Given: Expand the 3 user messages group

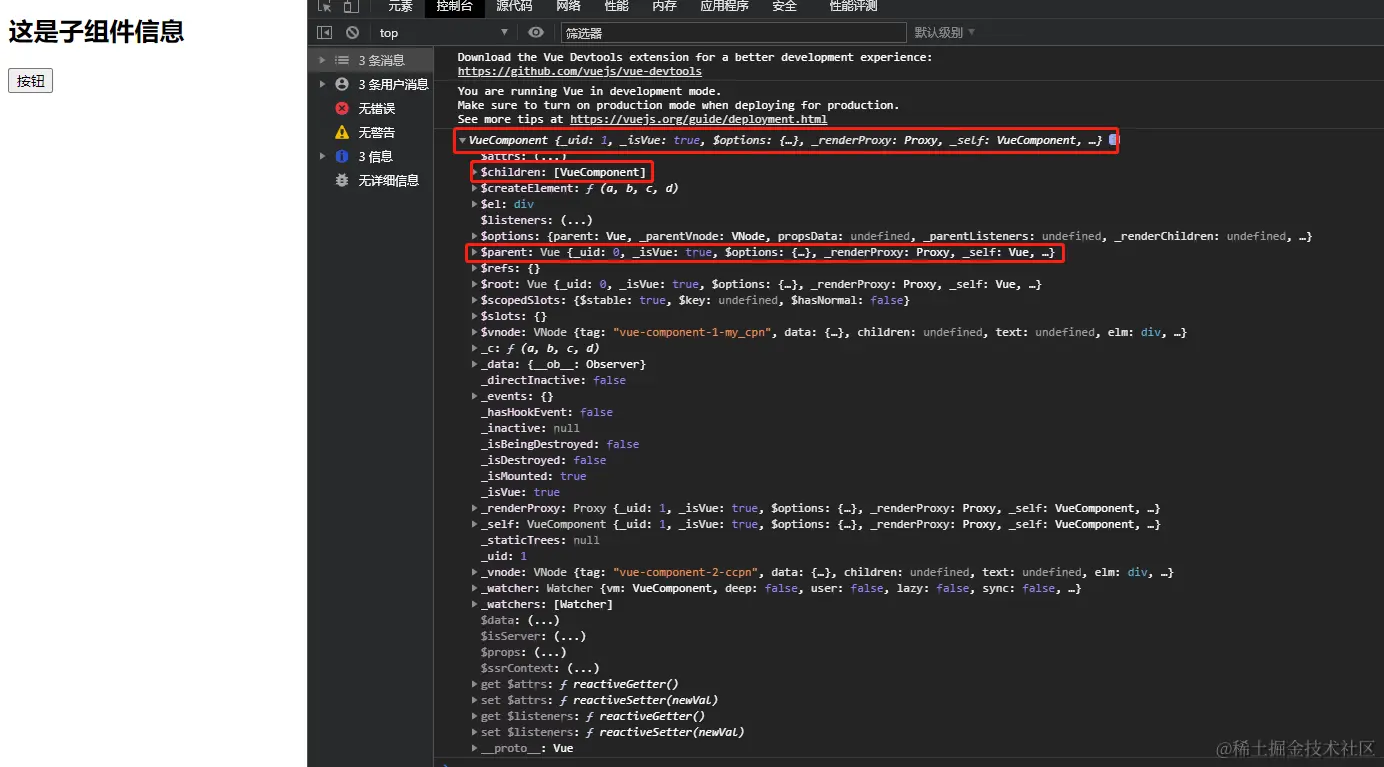Looking at the screenshot, I should click(x=322, y=84).
